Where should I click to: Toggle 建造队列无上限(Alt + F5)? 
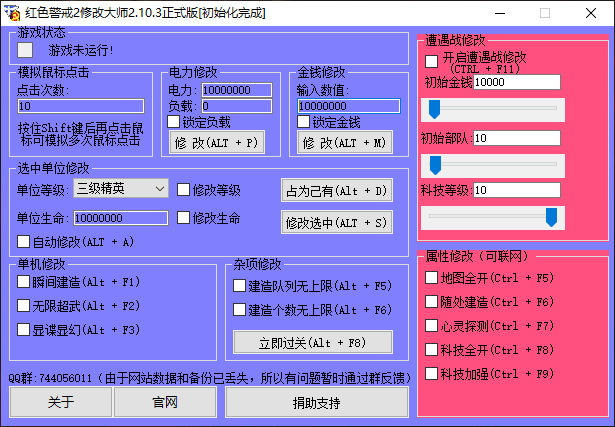tap(239, 286)
